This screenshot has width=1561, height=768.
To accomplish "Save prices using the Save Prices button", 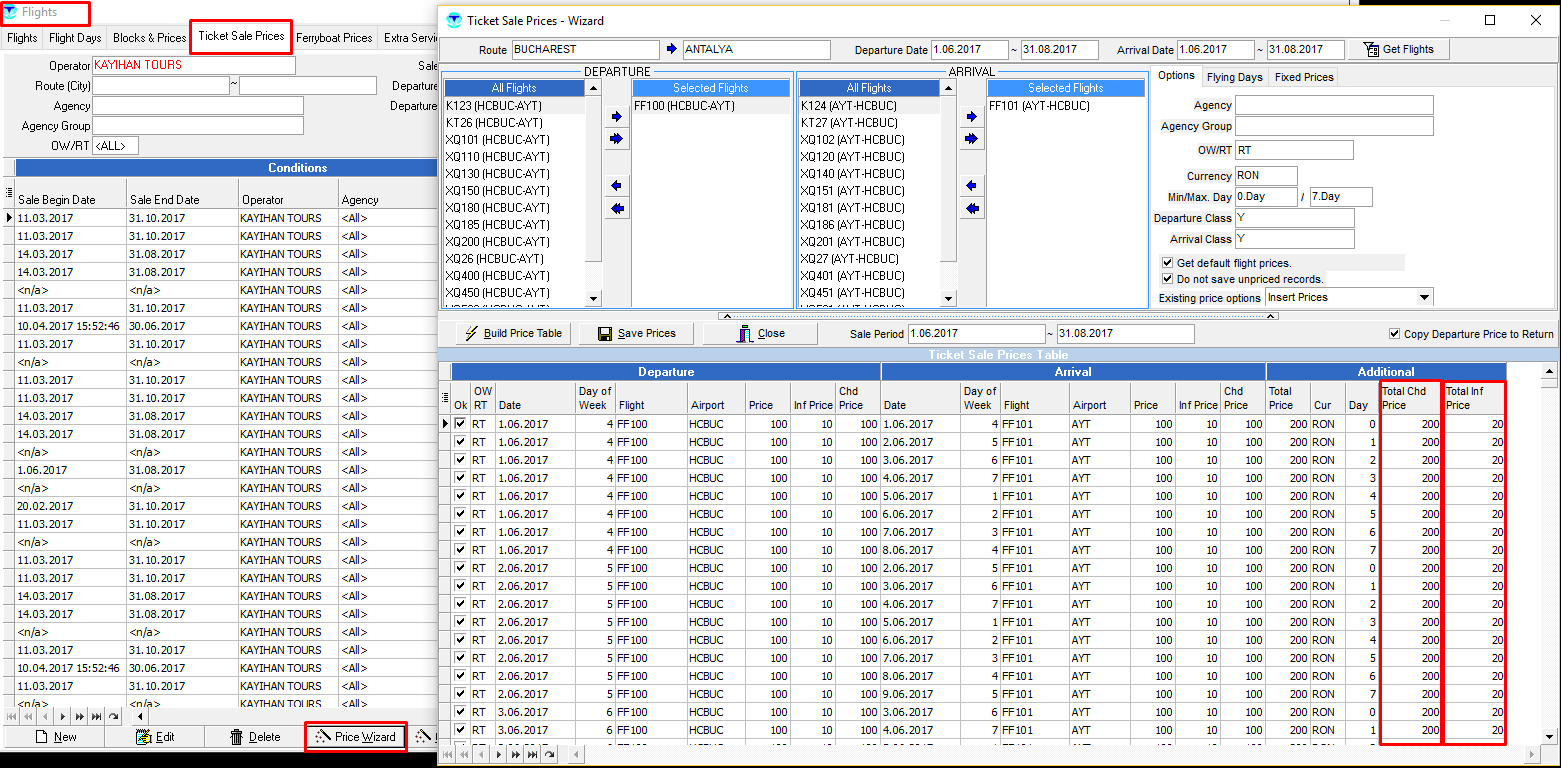I will click(637, 333).
